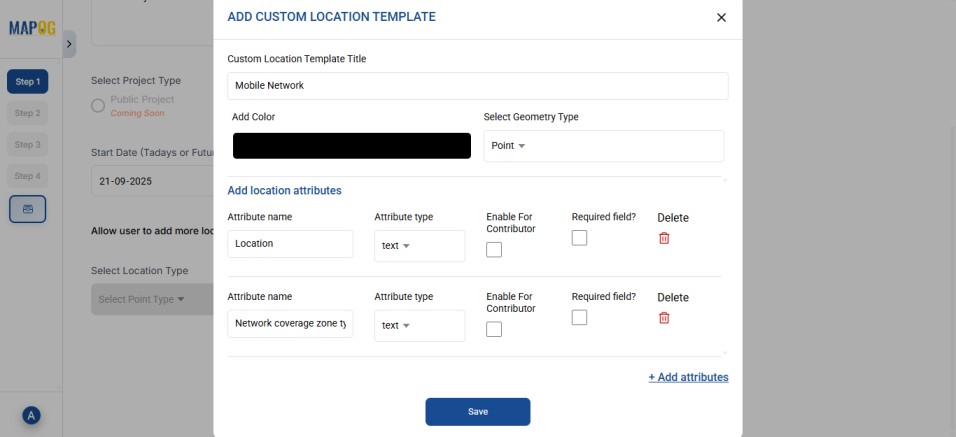Screen dimensions: 956x437
Task: Enable For Contributor on Location attribute
Action: click(494, 250)
